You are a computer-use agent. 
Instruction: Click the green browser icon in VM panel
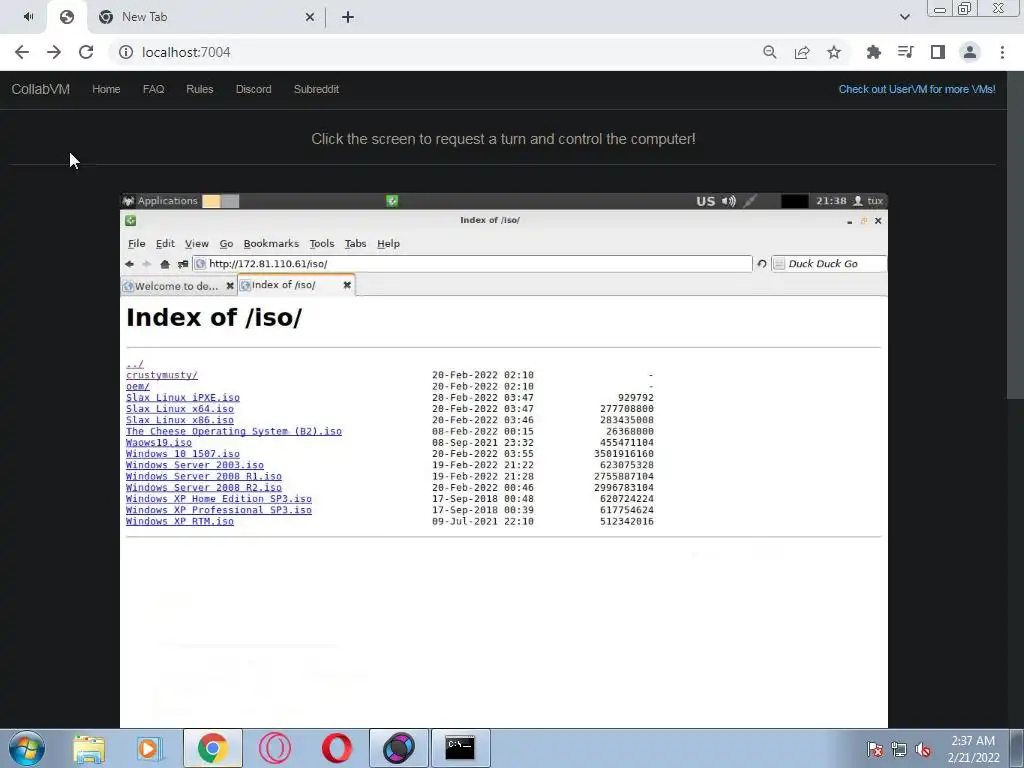pyautogui.click(x=392, y=201)
